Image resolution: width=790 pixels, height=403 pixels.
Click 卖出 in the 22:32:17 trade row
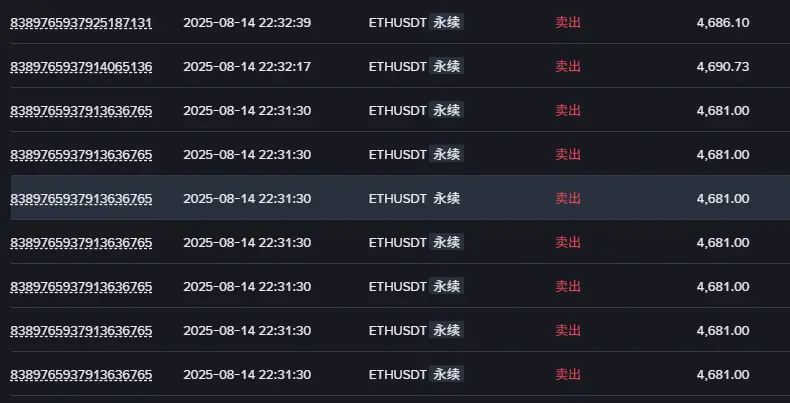[568, 66]
